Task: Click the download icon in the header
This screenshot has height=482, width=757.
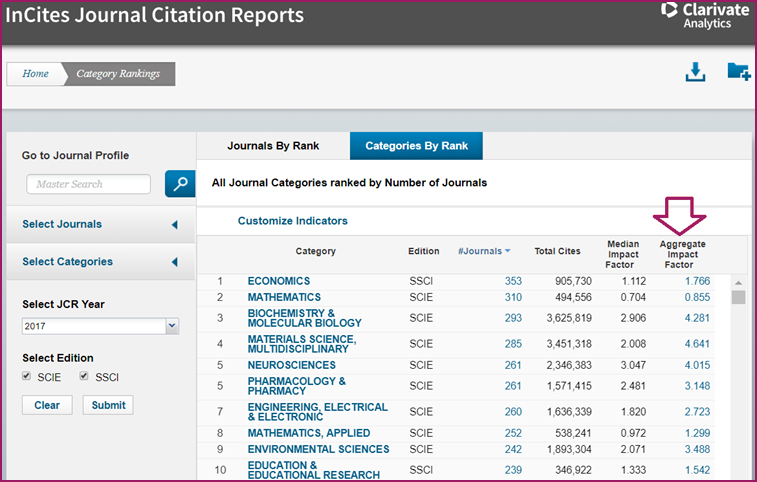Action: tap(696, 73)
